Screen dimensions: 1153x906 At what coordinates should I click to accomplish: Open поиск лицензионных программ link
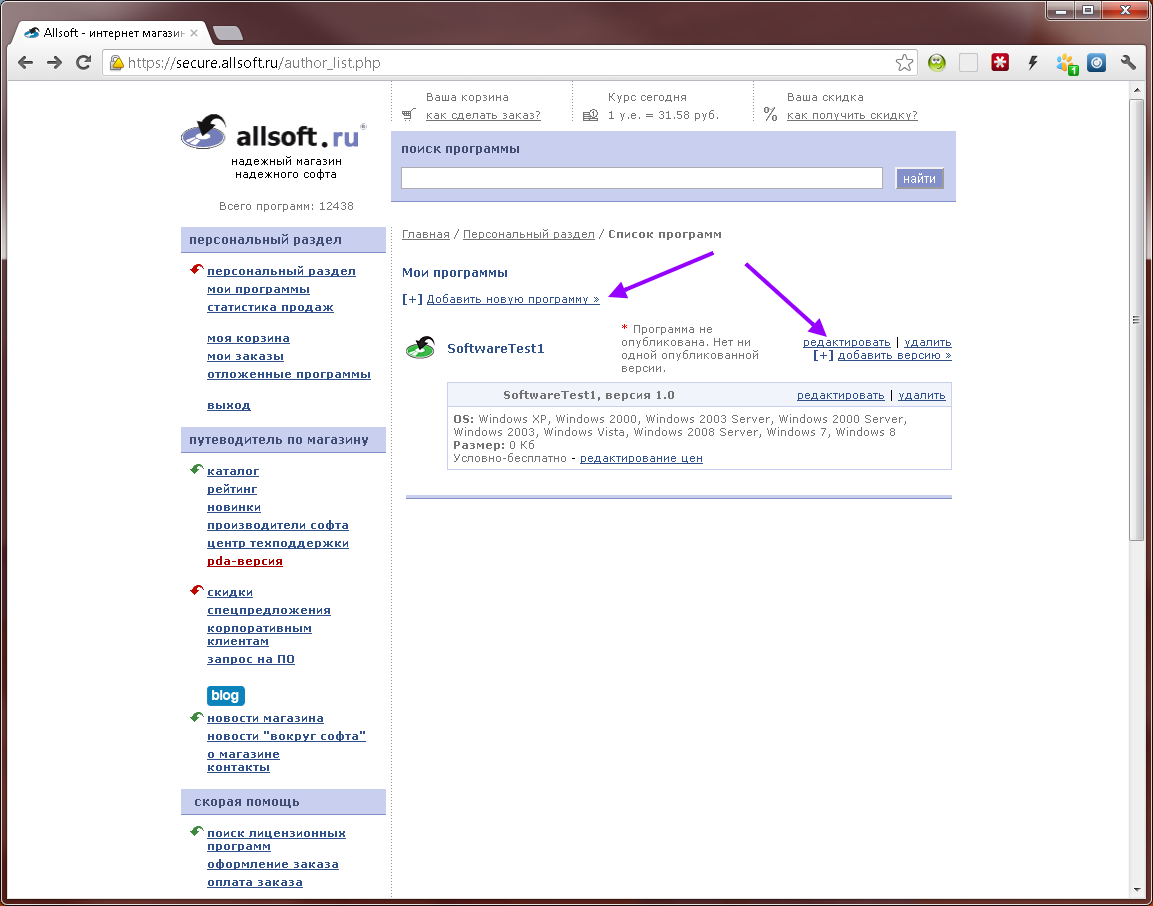pos(276,840)
